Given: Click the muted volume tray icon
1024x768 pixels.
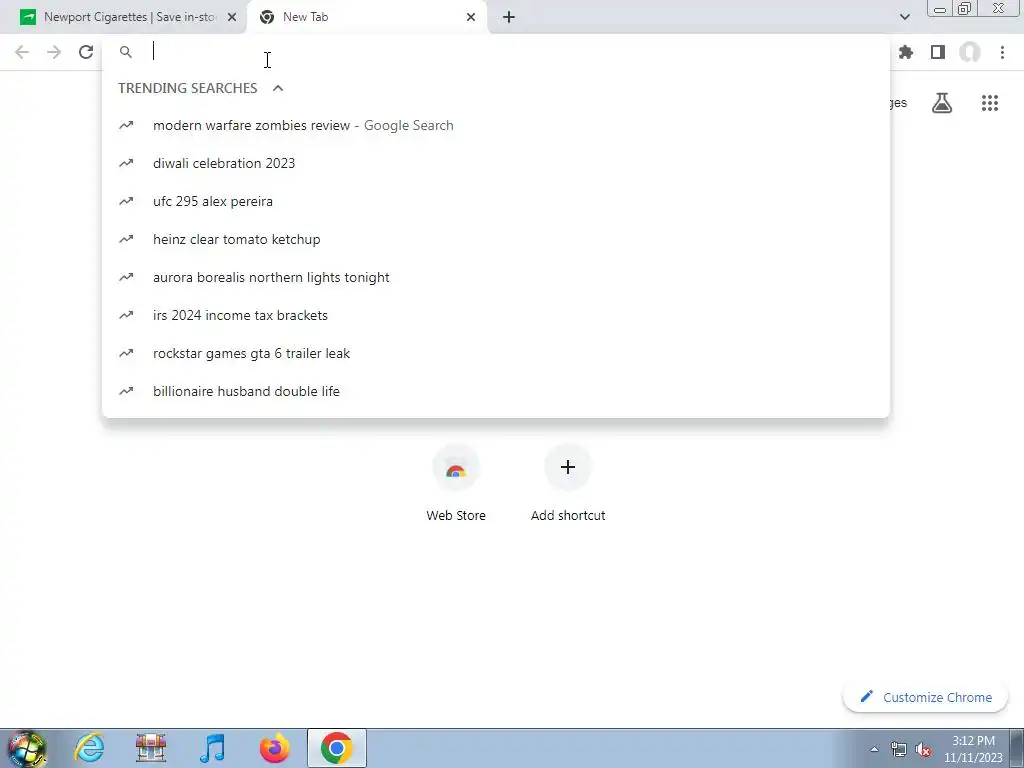Looking at the screenshot, I should pos(923,749).
